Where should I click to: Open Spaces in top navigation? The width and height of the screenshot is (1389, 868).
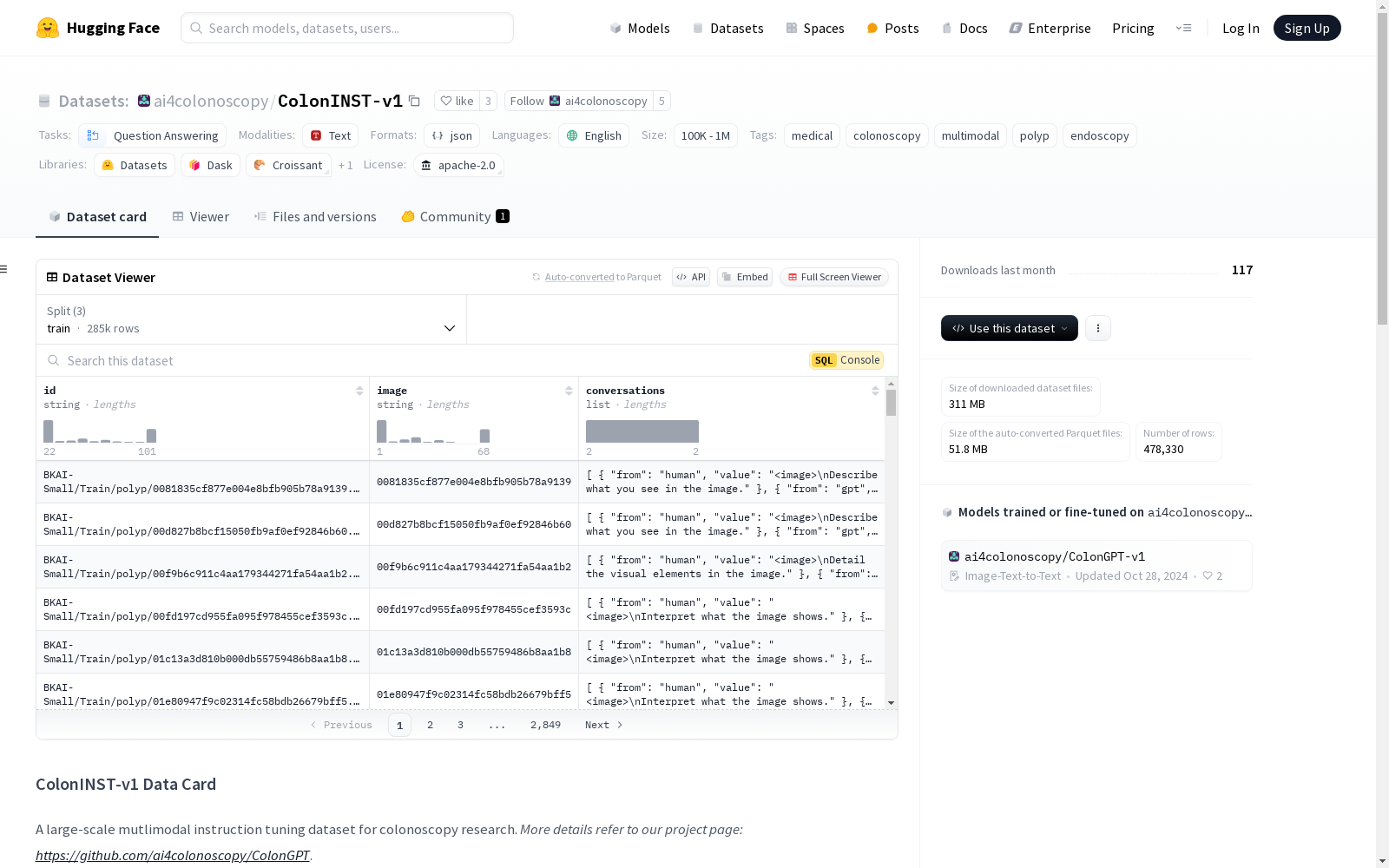pyautogui.click(x=815, y=28)
